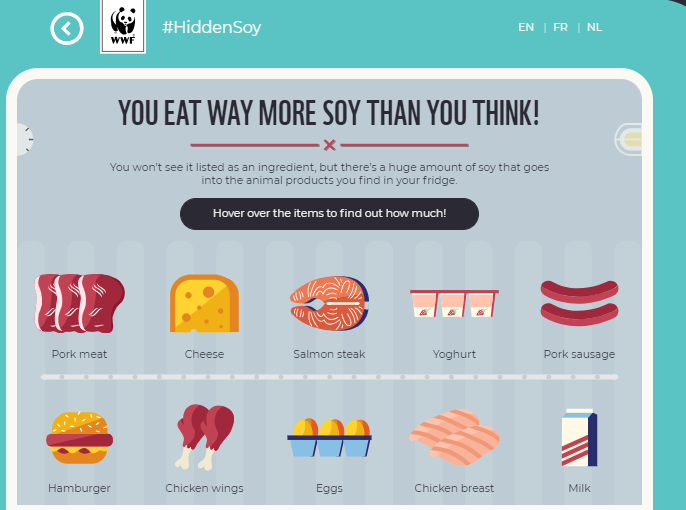Screen dimensions: 686x510
Task: Click the red X divider under headline
Action: click(x=329, y=145)
